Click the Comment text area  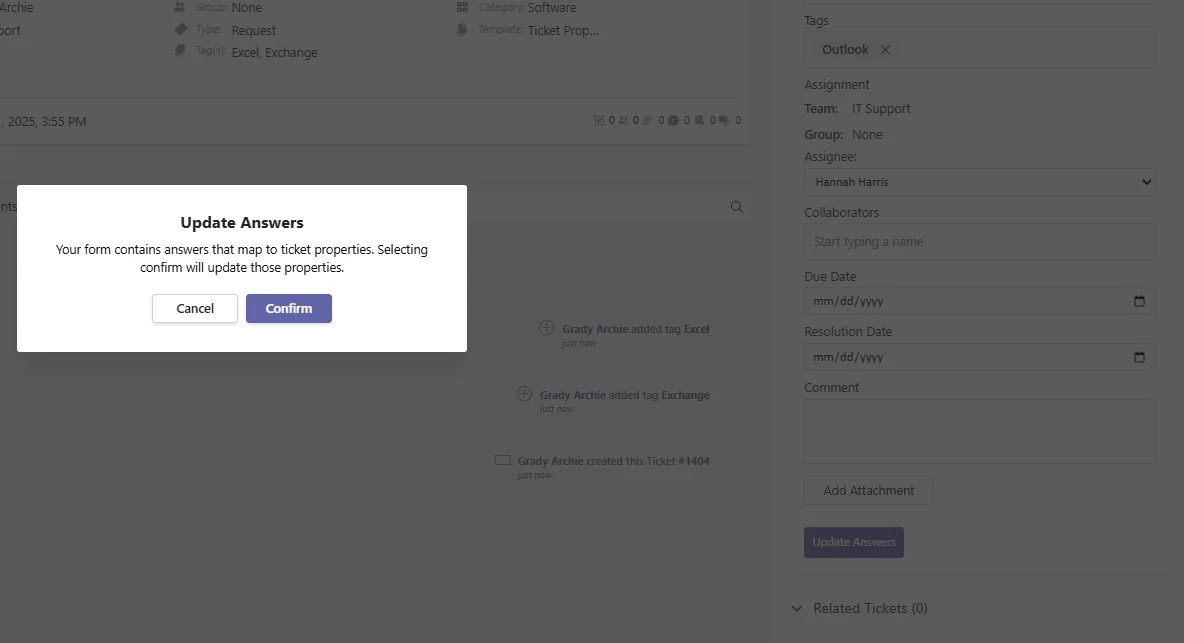[979, 431]
